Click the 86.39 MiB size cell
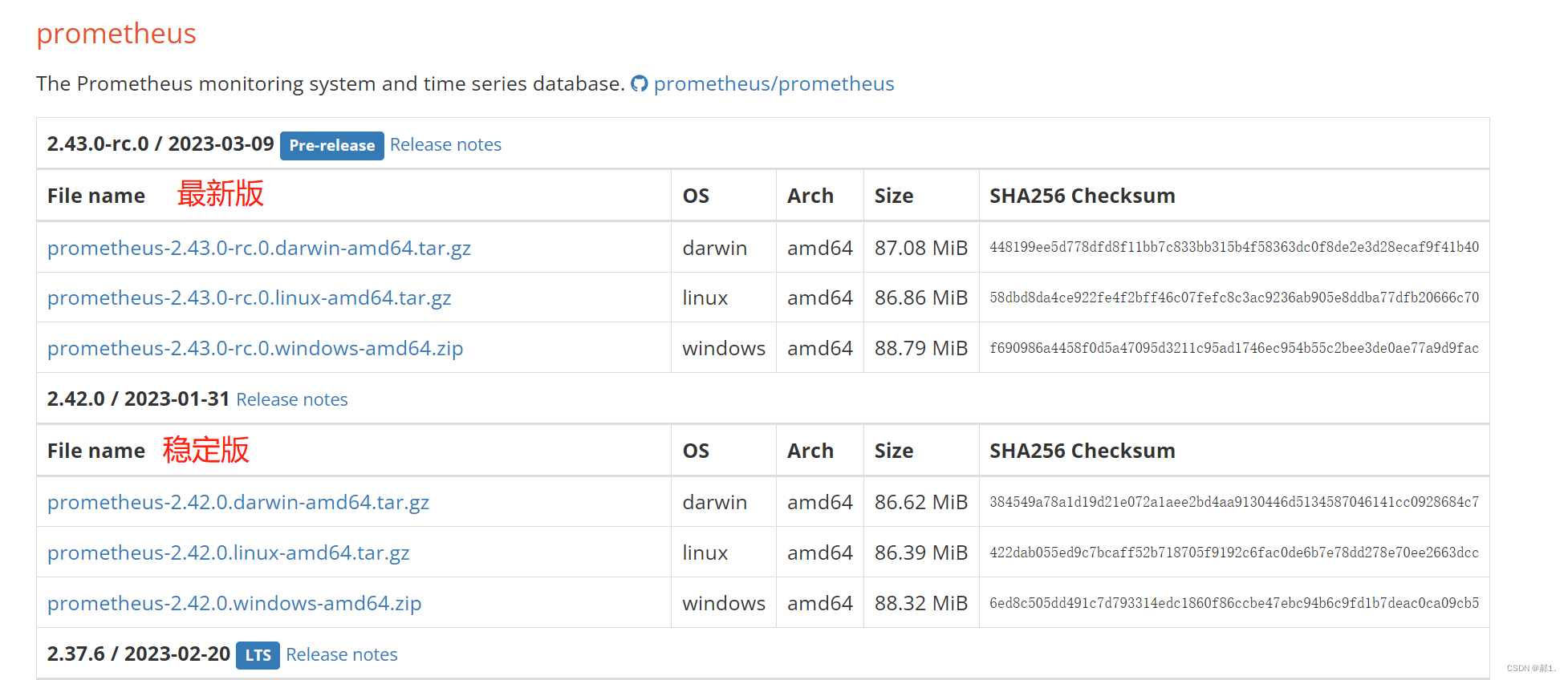The image size is (1568, 680). tap(920, 552)
